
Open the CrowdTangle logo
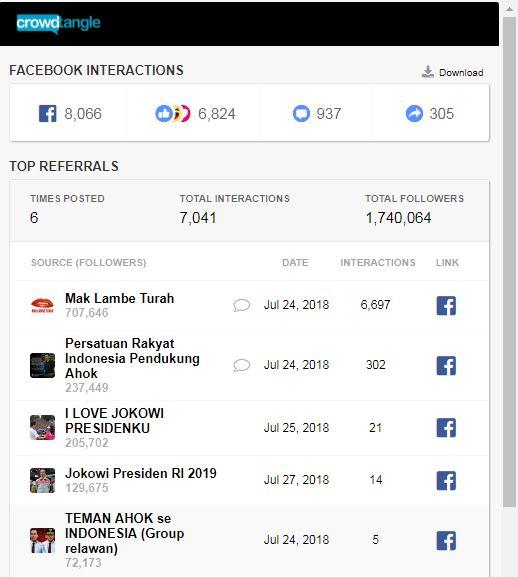coord(58,24)
